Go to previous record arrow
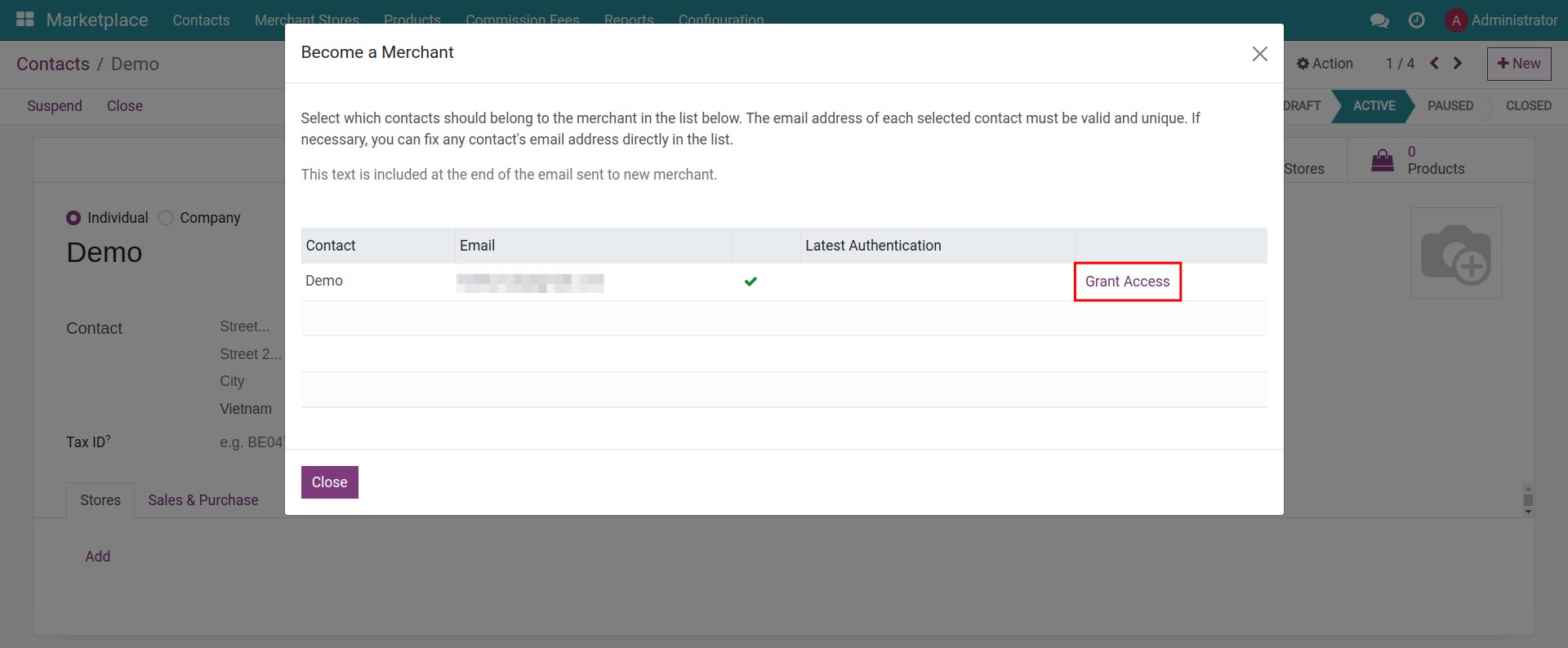Image resolution: width=1568 pixels, height=648 pixels. coord(1434,64)
